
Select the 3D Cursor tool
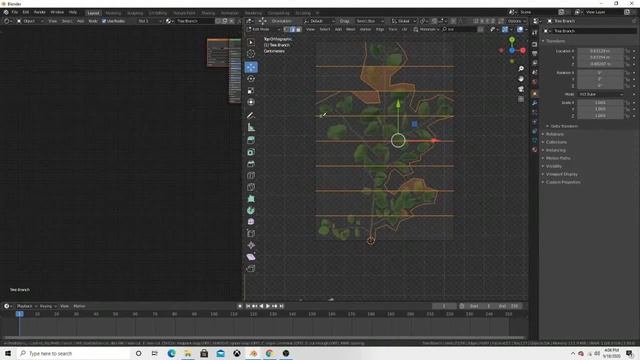251,54
